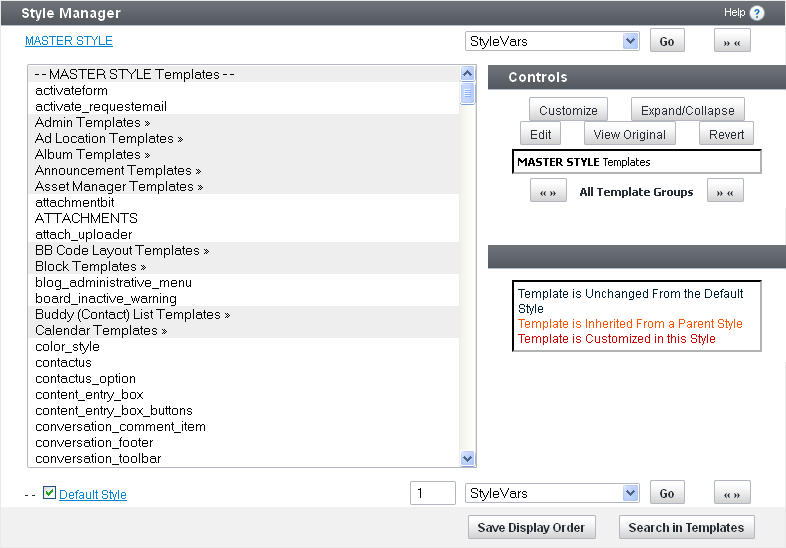Click Search in Templates button
Viewport: 786px width, 548px height.
[686, 527]
